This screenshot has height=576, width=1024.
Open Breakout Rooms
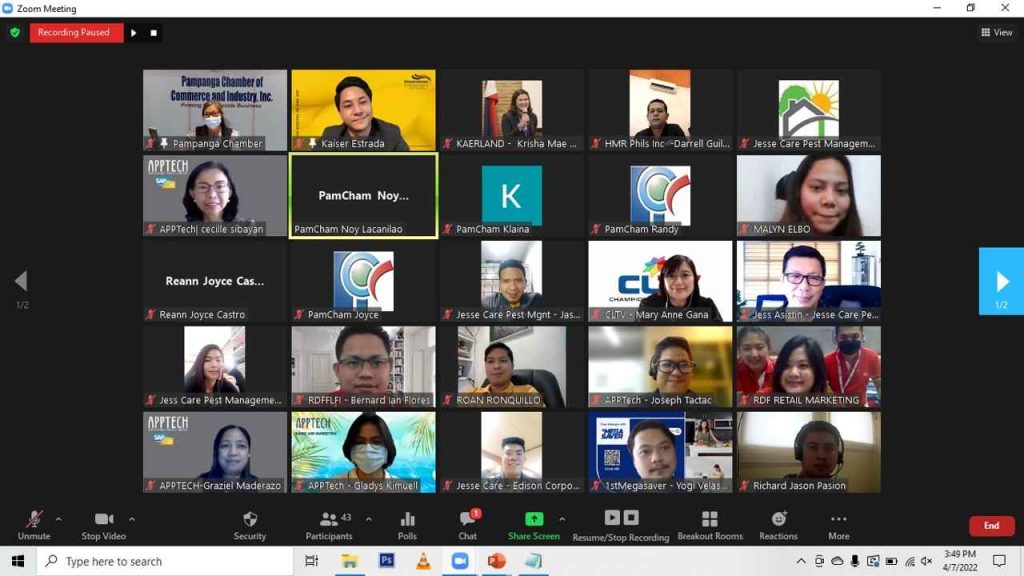[x=710, y=525]
